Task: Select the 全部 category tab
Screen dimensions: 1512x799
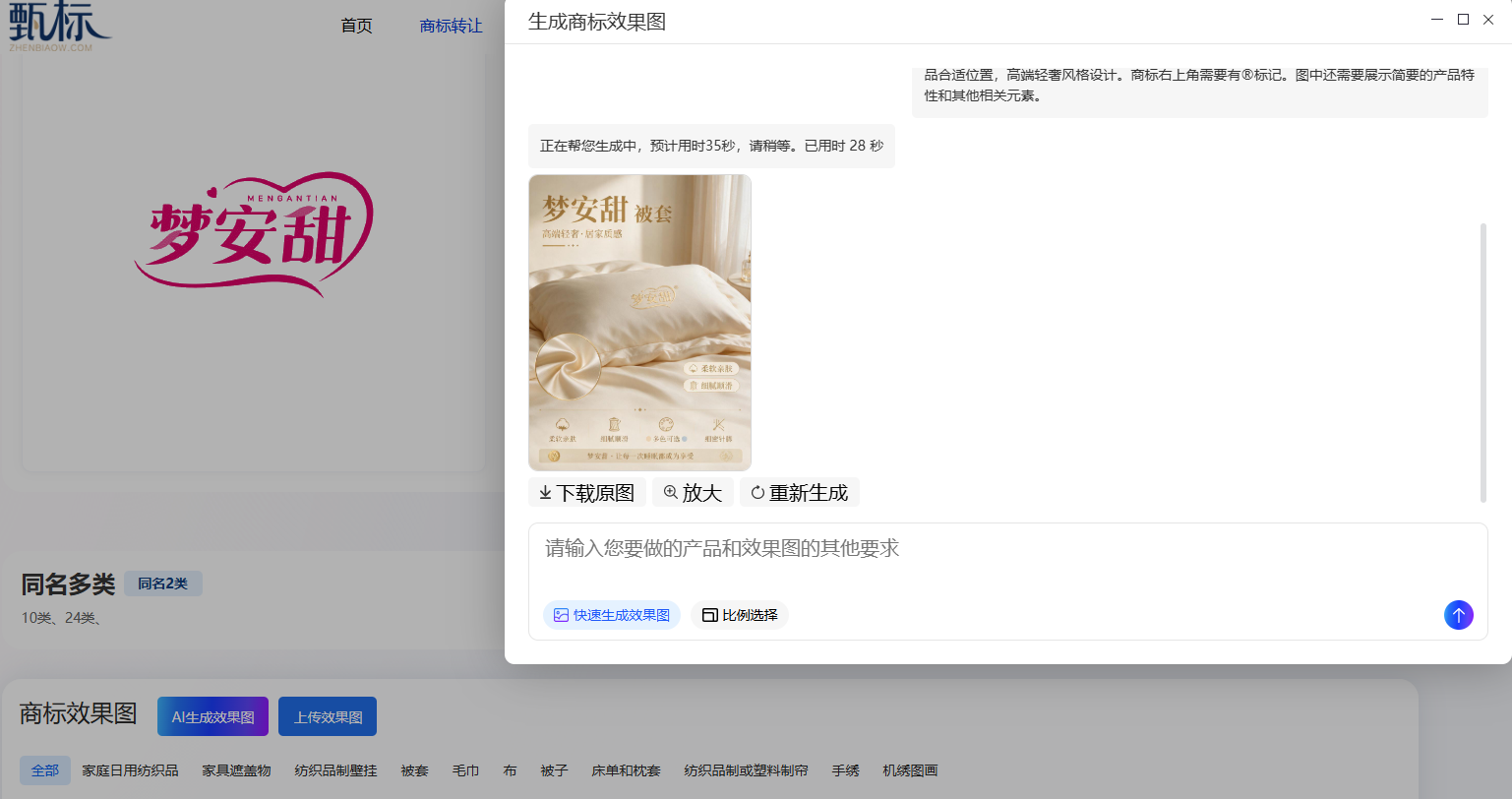Action: [45, 770]
